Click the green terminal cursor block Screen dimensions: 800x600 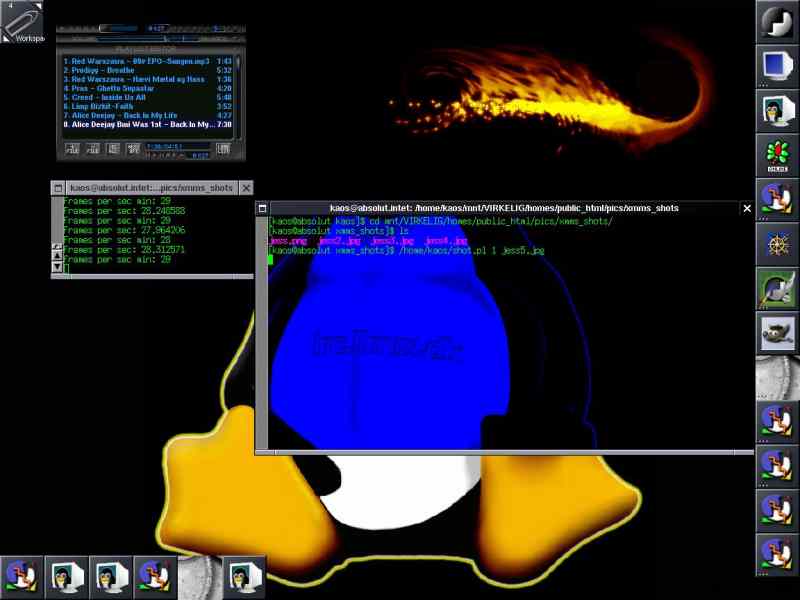pos(270,260)
